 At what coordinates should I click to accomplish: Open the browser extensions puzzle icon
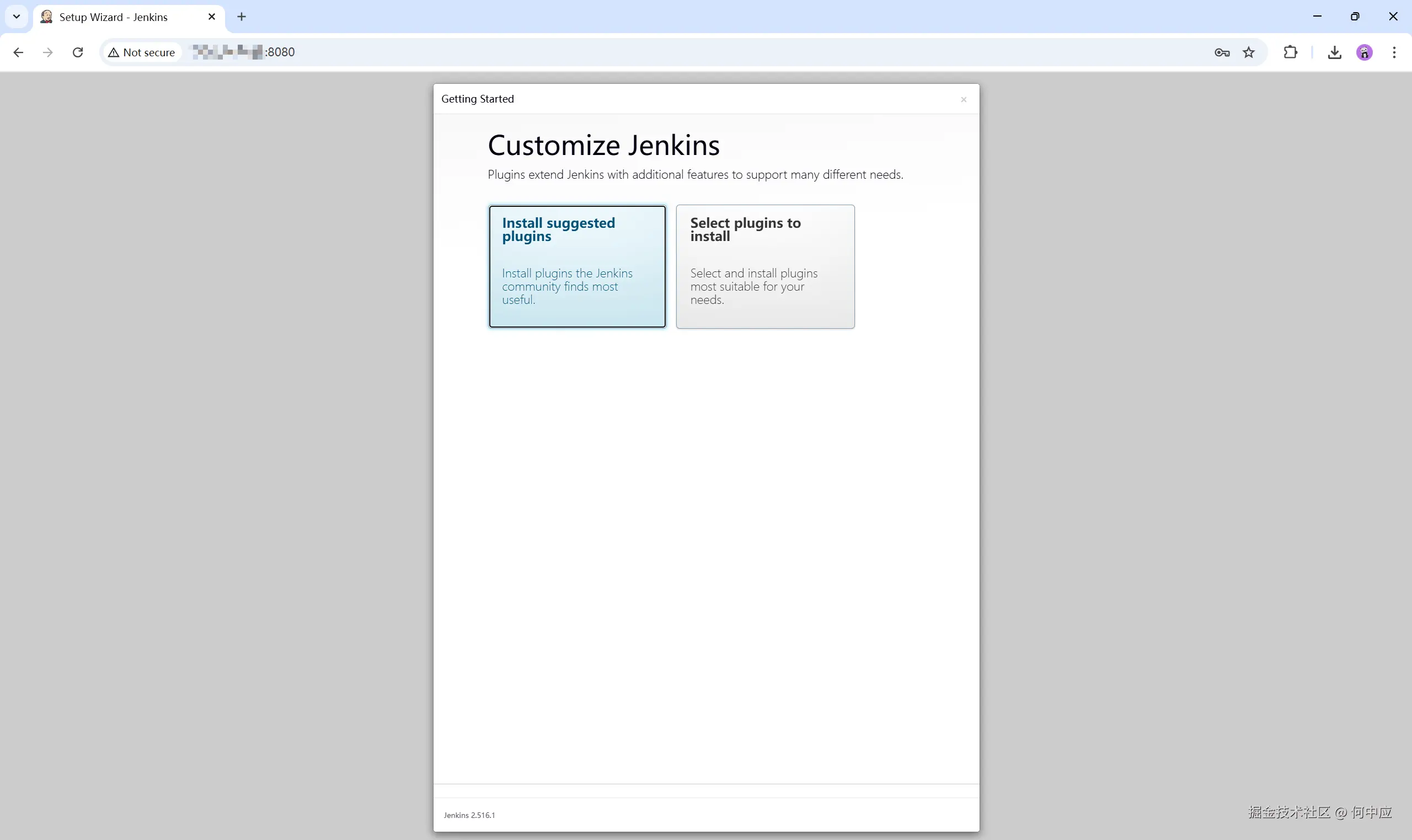(1290, 52)
